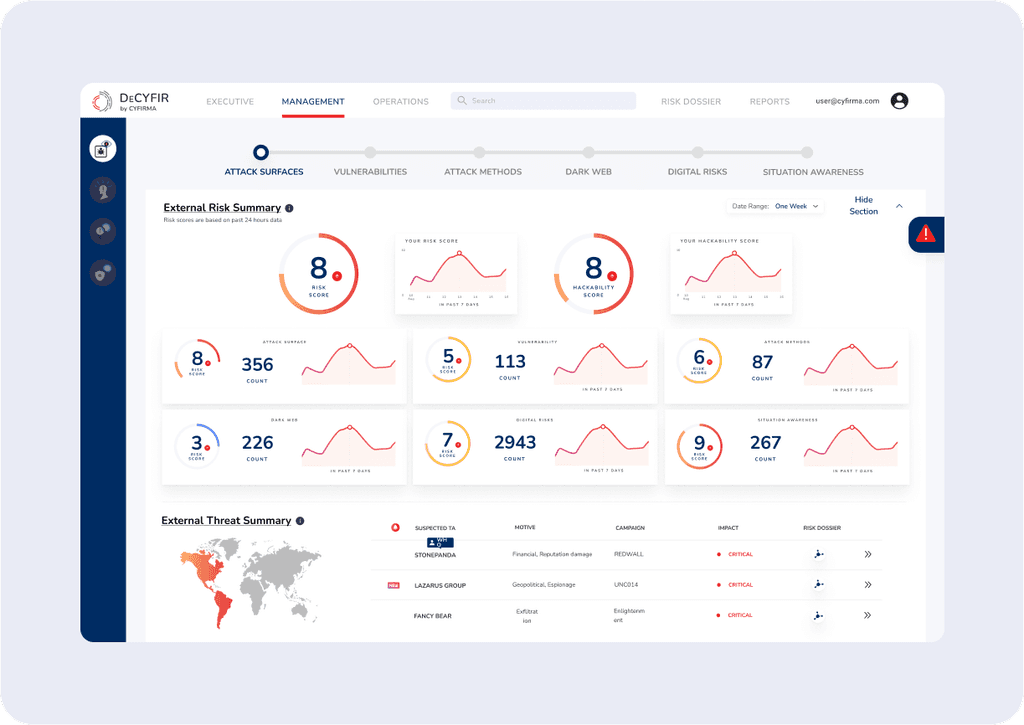Open the red warning alert icon
Viewport: 1024px width, 725px height.
(925, 234)
